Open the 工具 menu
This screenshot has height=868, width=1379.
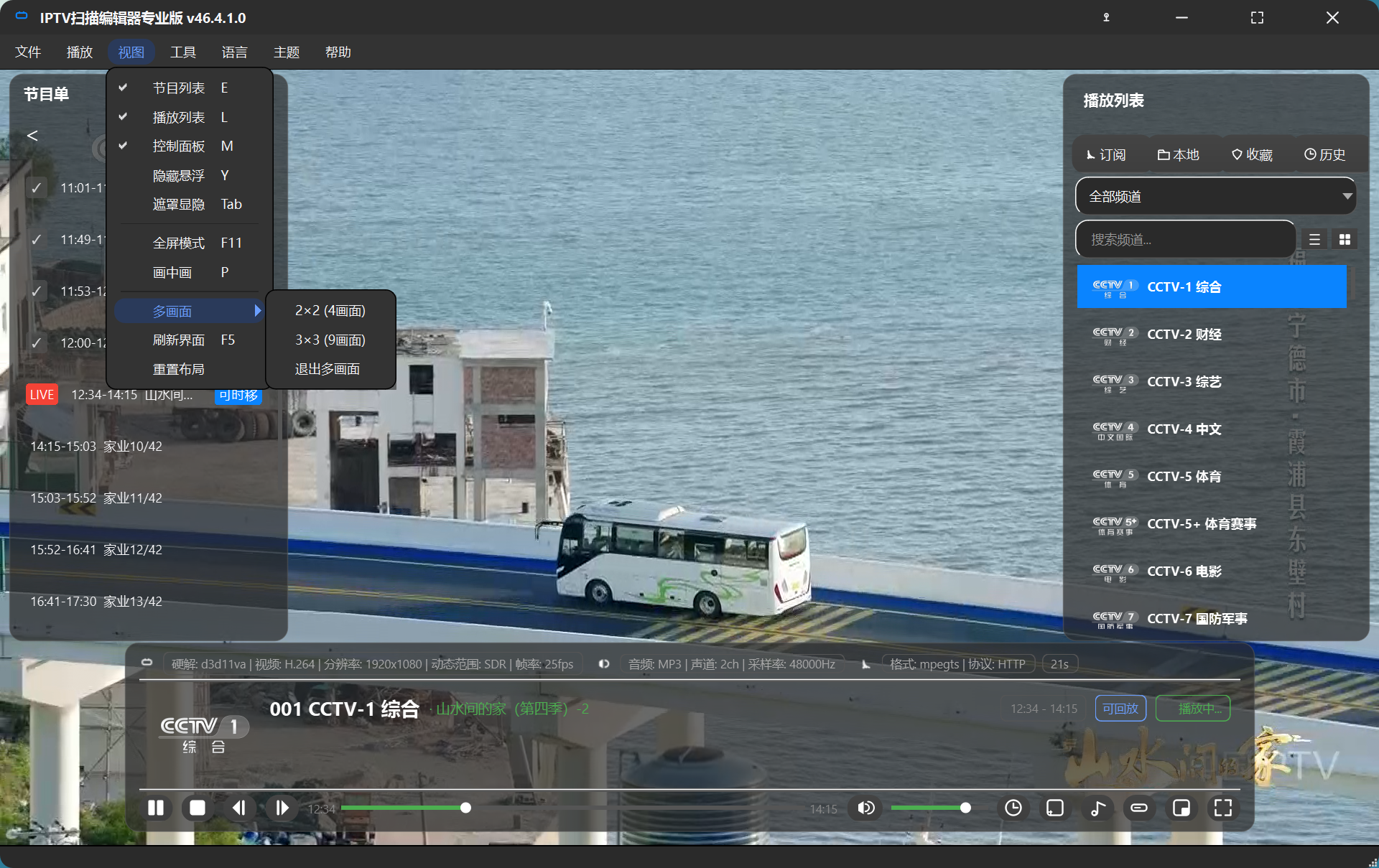pos(183,52)
